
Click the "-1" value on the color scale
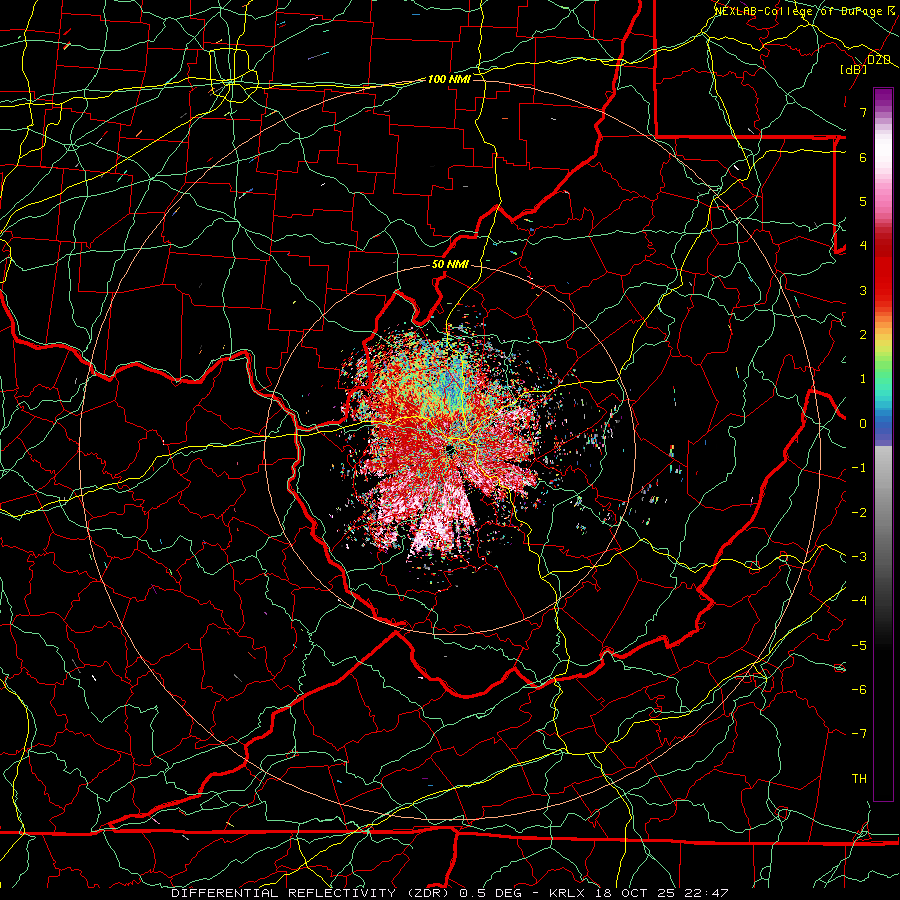(x=859, y=468)
